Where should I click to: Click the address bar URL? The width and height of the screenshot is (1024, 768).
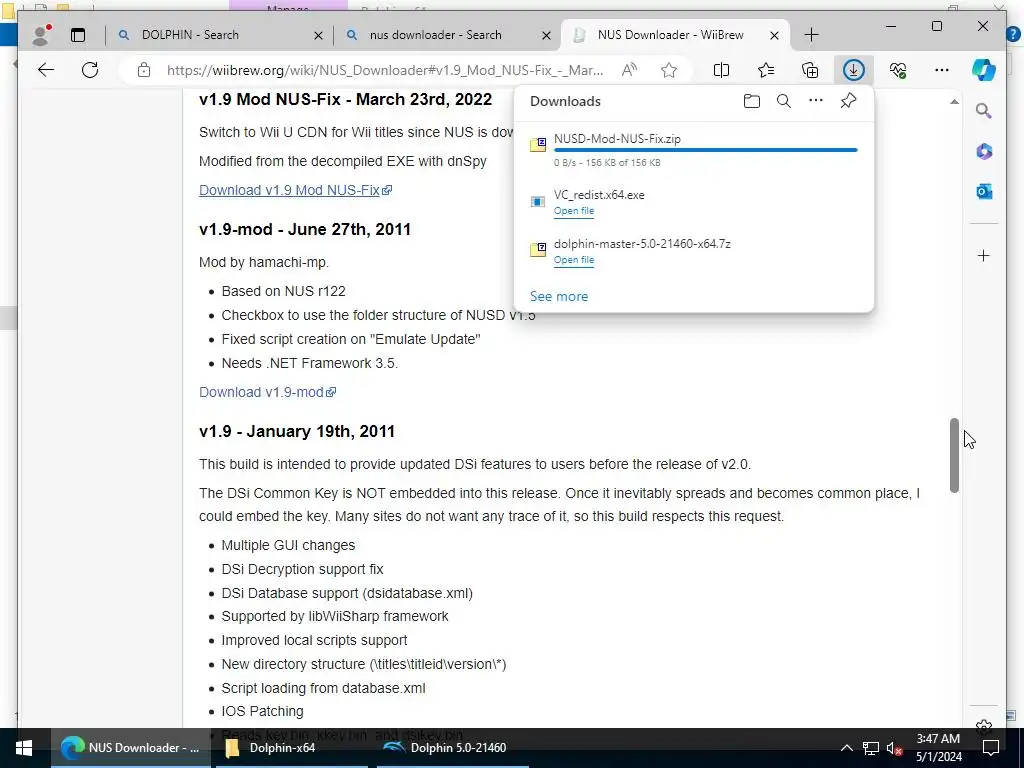[385, 70]
